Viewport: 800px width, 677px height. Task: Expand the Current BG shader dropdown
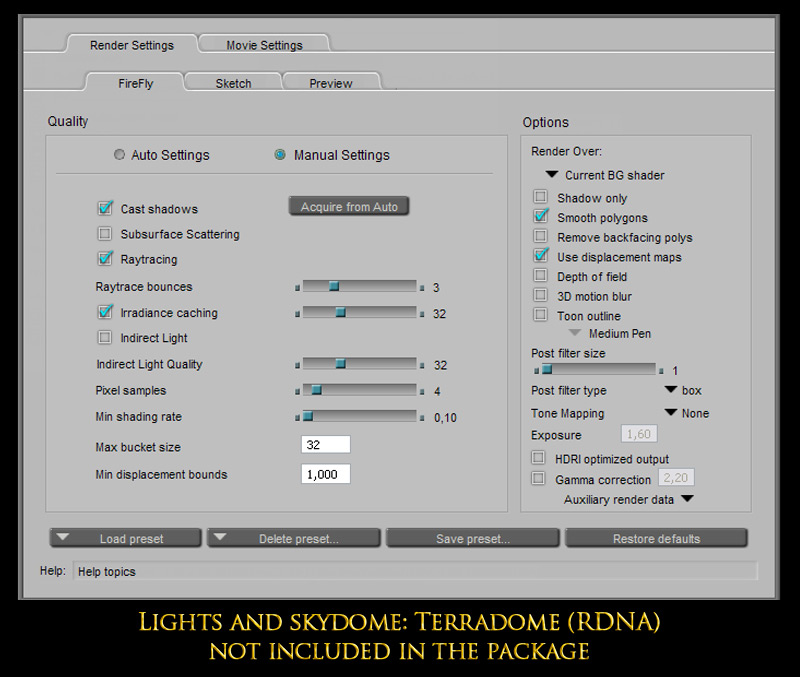pos(552,174)
